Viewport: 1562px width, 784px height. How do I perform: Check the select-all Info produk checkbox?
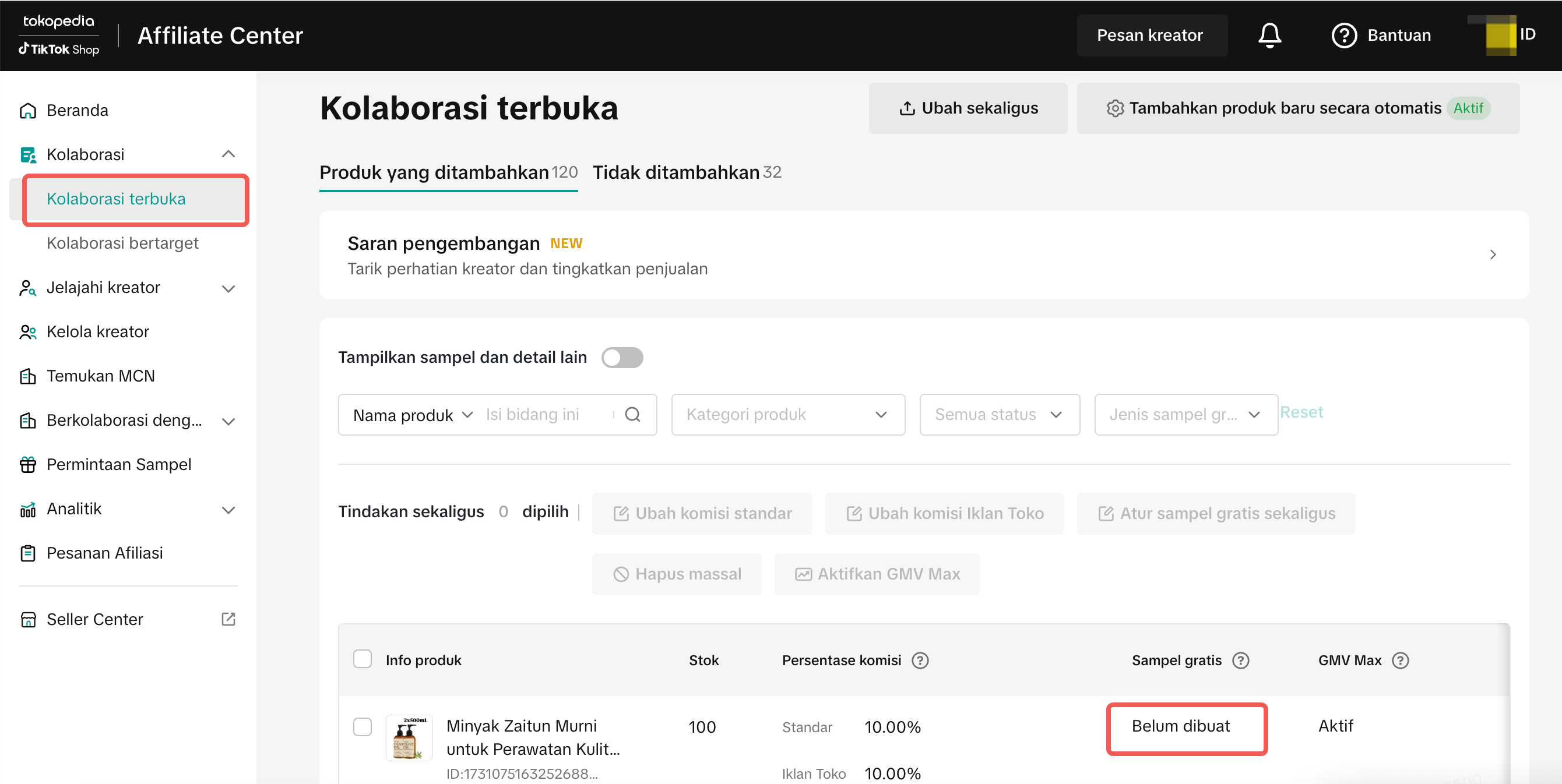pyautogui.click(x=363, y=659)
